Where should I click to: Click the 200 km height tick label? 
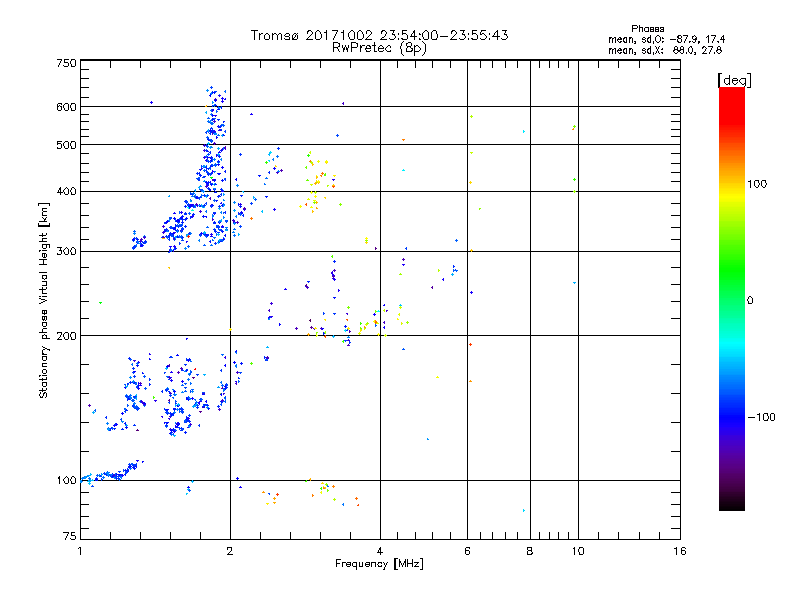click(x=66, y=335)
